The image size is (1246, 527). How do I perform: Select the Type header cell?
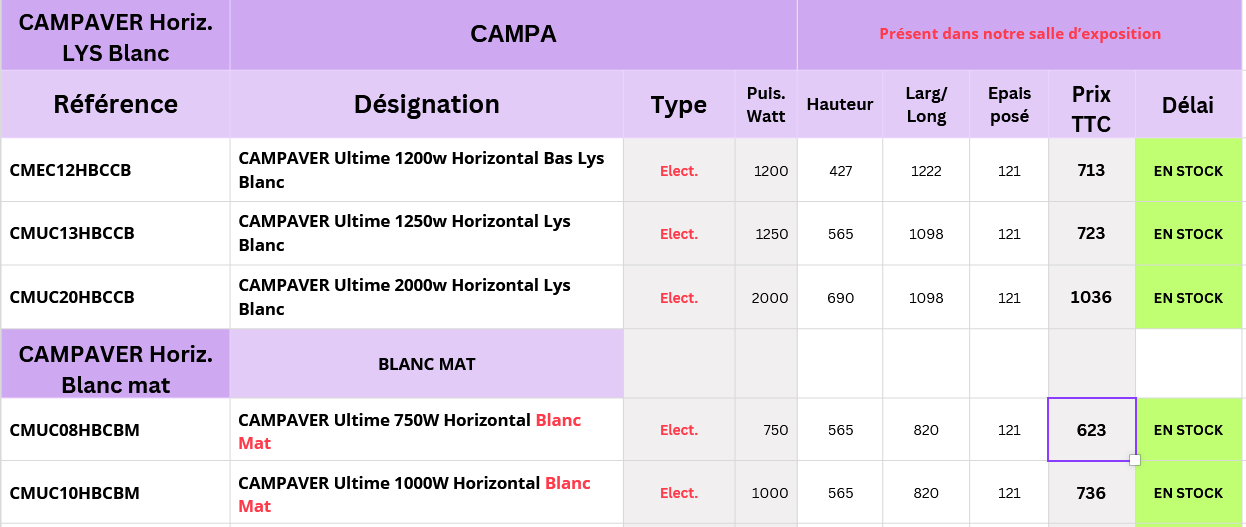pyautogui.click(x=678, y=105)
